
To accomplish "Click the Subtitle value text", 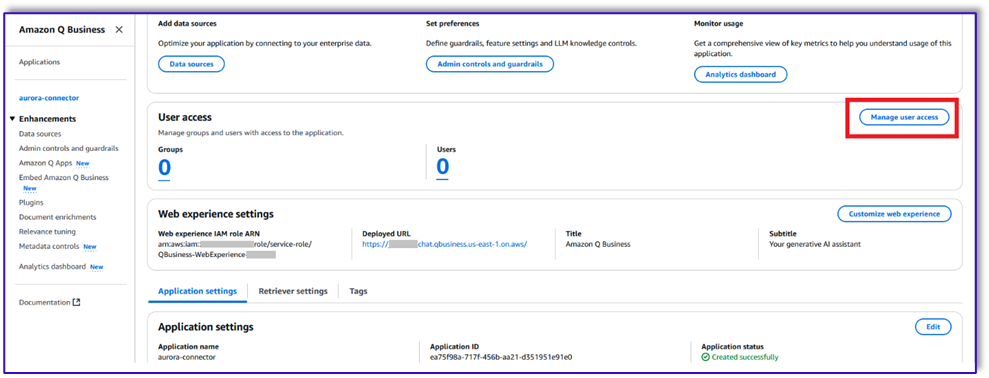I will [x=815, y=244].
